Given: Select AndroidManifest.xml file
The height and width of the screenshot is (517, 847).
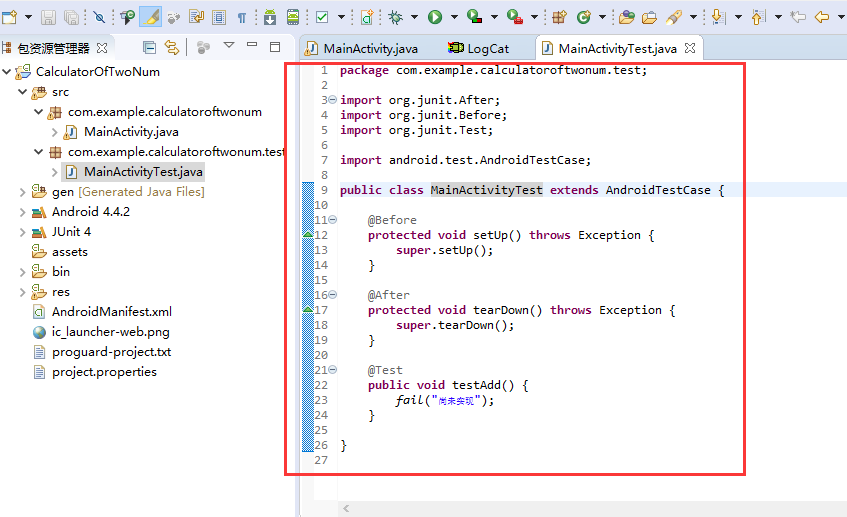Looking at the screenshot, I should click(x=112, y=312).
